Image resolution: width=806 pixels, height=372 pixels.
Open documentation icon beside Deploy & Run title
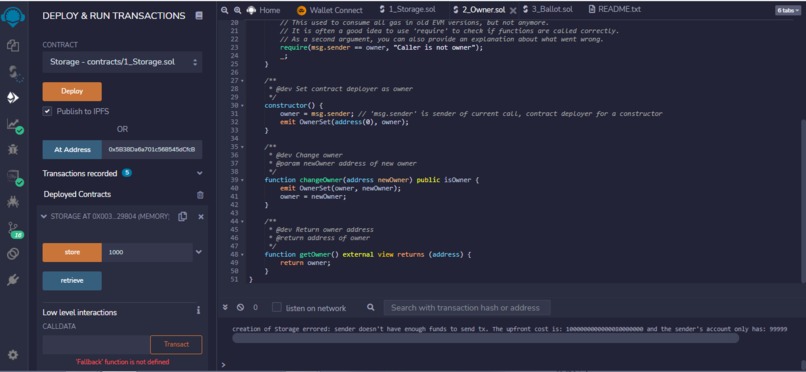[199, 16]
